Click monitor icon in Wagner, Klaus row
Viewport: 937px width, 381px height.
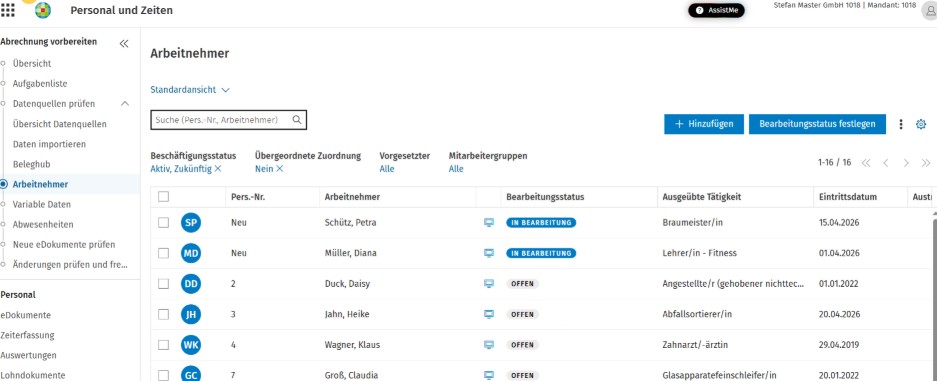(x=489, y=345)
